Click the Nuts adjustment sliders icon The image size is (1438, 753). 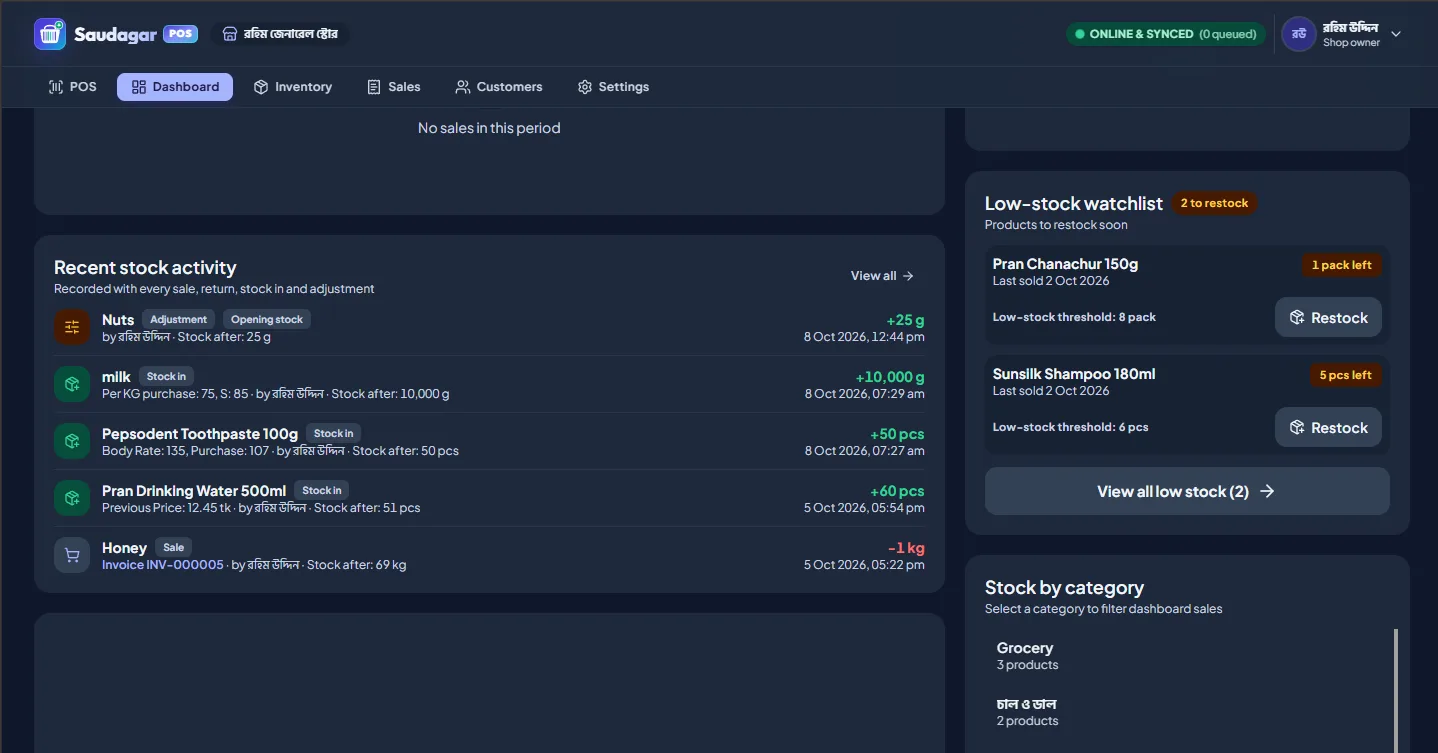click(x=72, y=327)
